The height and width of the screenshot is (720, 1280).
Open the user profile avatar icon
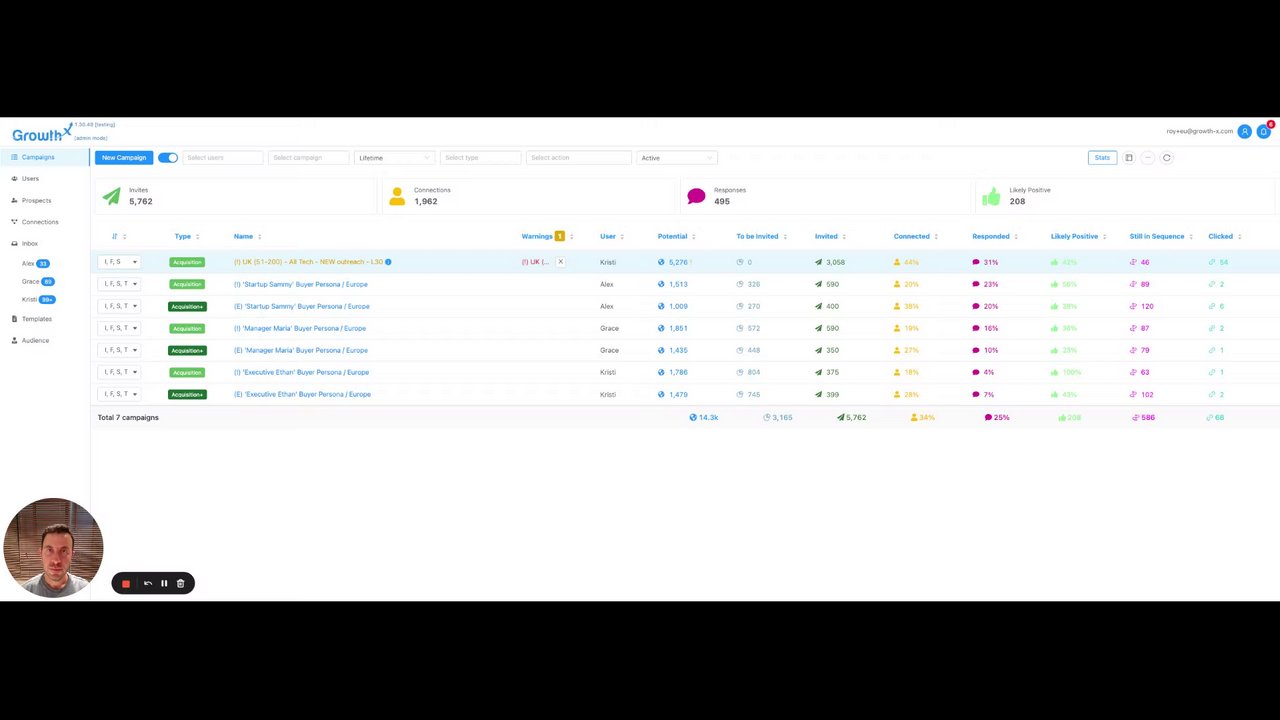(1244, 131)
